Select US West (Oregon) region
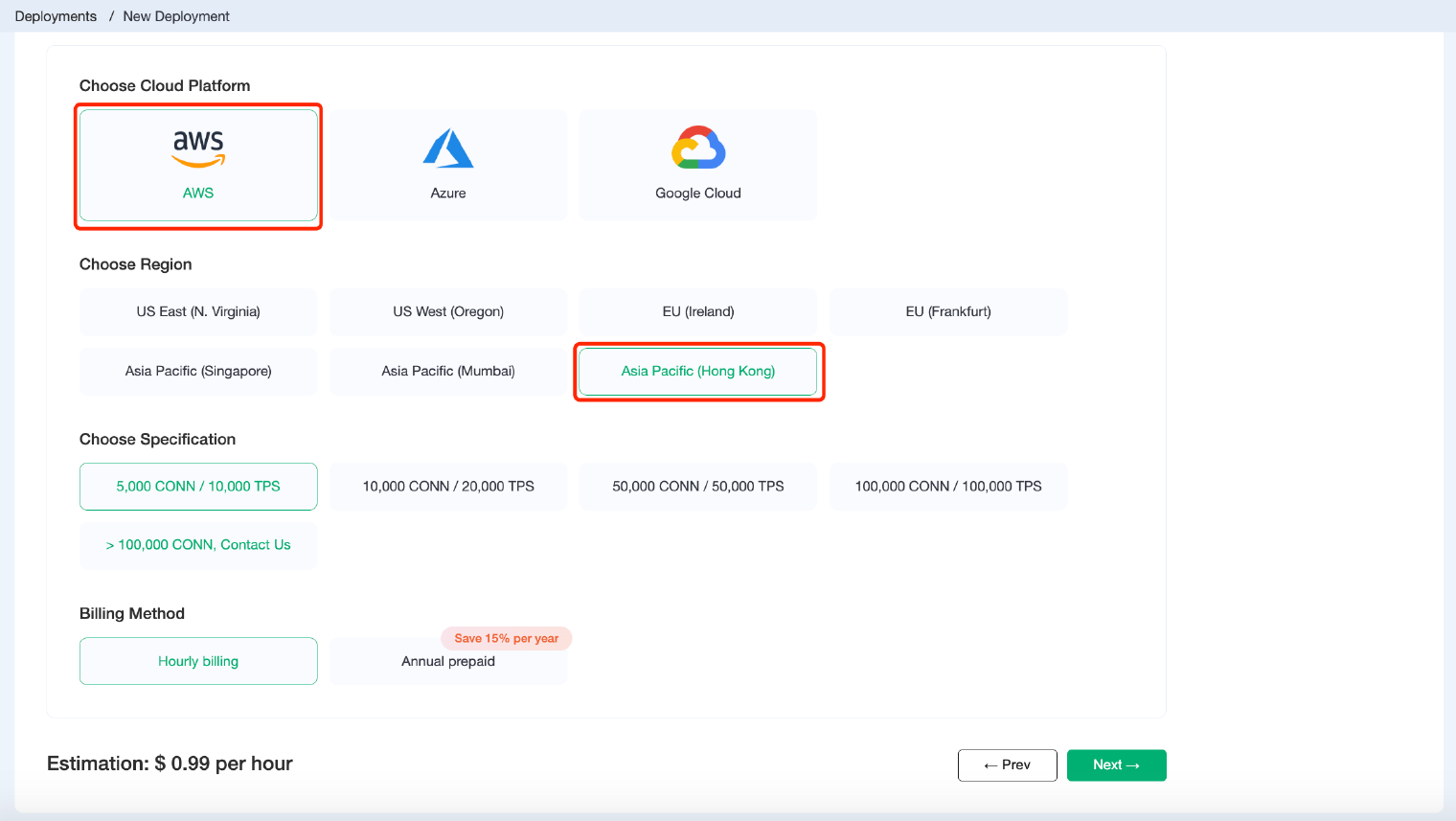Image resolution: width=1456 pixels, height=821 pixels. (x=448, y=311)
